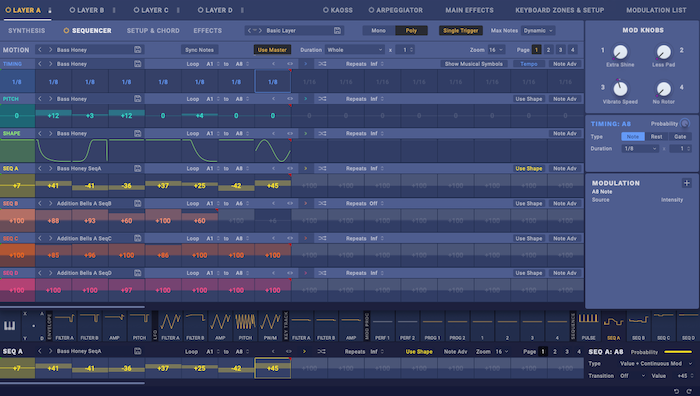Screen dimensions: 700x396
Task: Open the MODULATION LIST tab
Action: click(656, 10)
